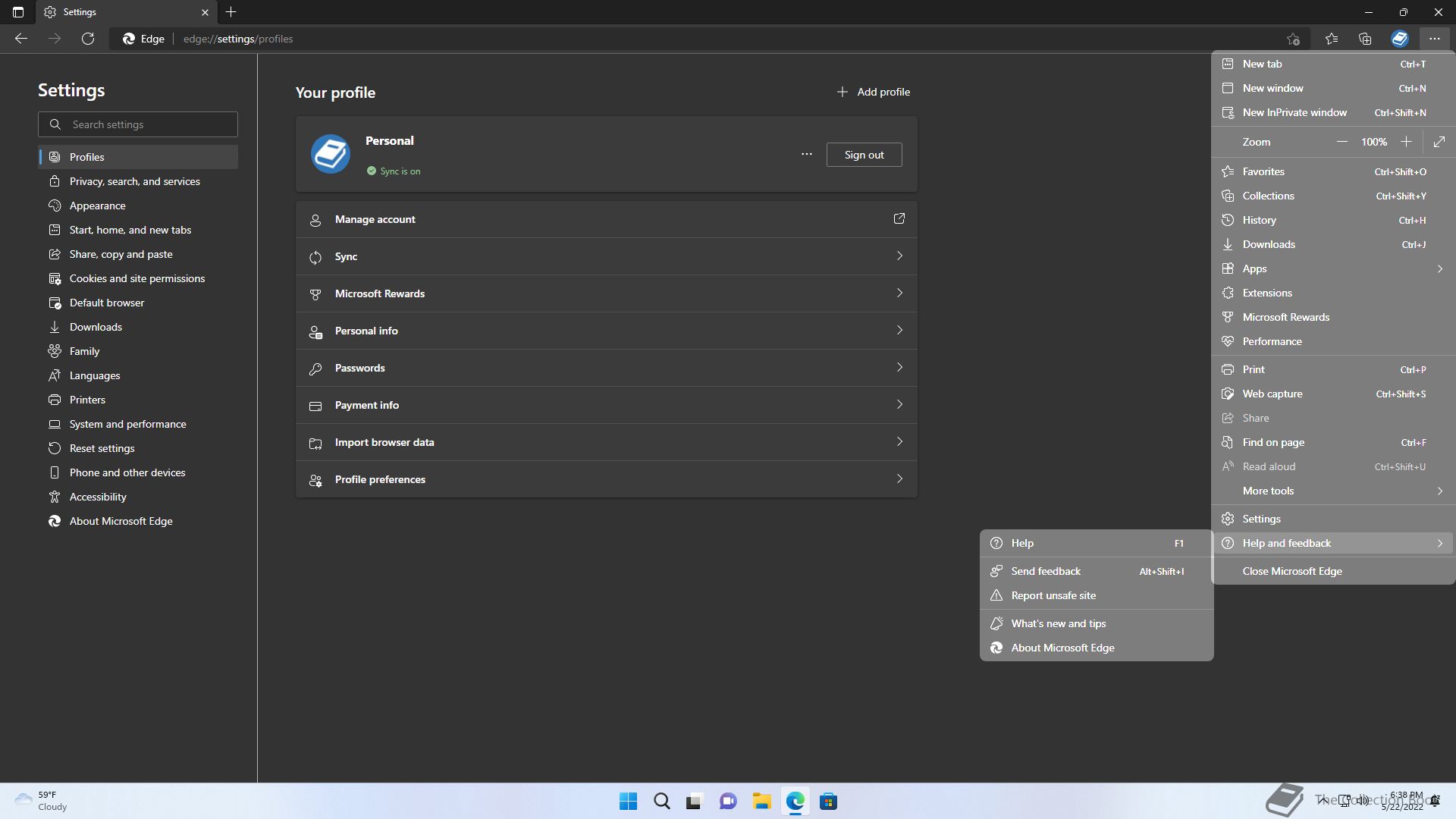This screenshot has width=1456, height=819.
Task: Expand Profile preferences row
Action: click(607, 479)
